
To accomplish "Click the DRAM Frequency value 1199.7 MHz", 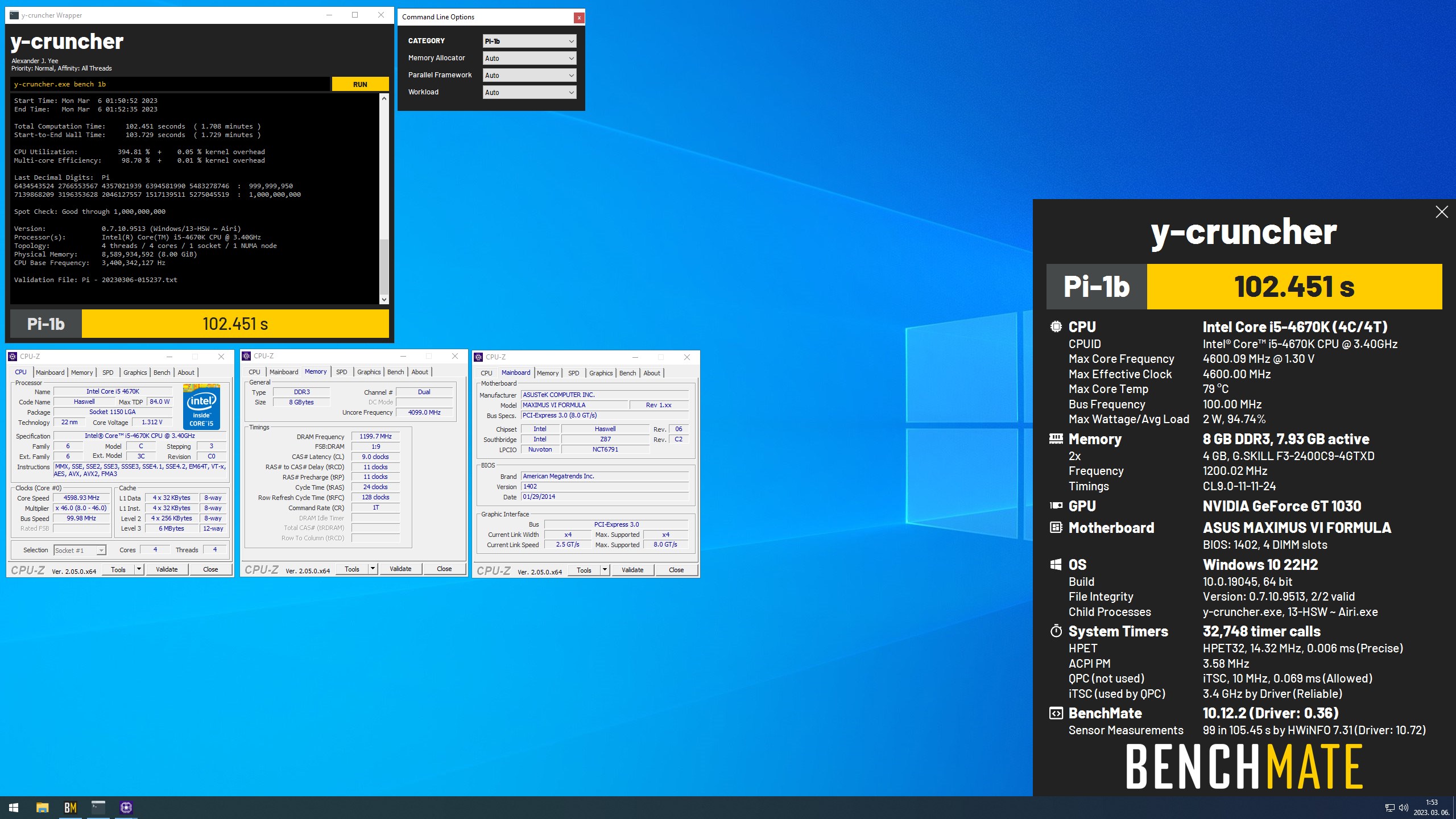I will [375, 436].
